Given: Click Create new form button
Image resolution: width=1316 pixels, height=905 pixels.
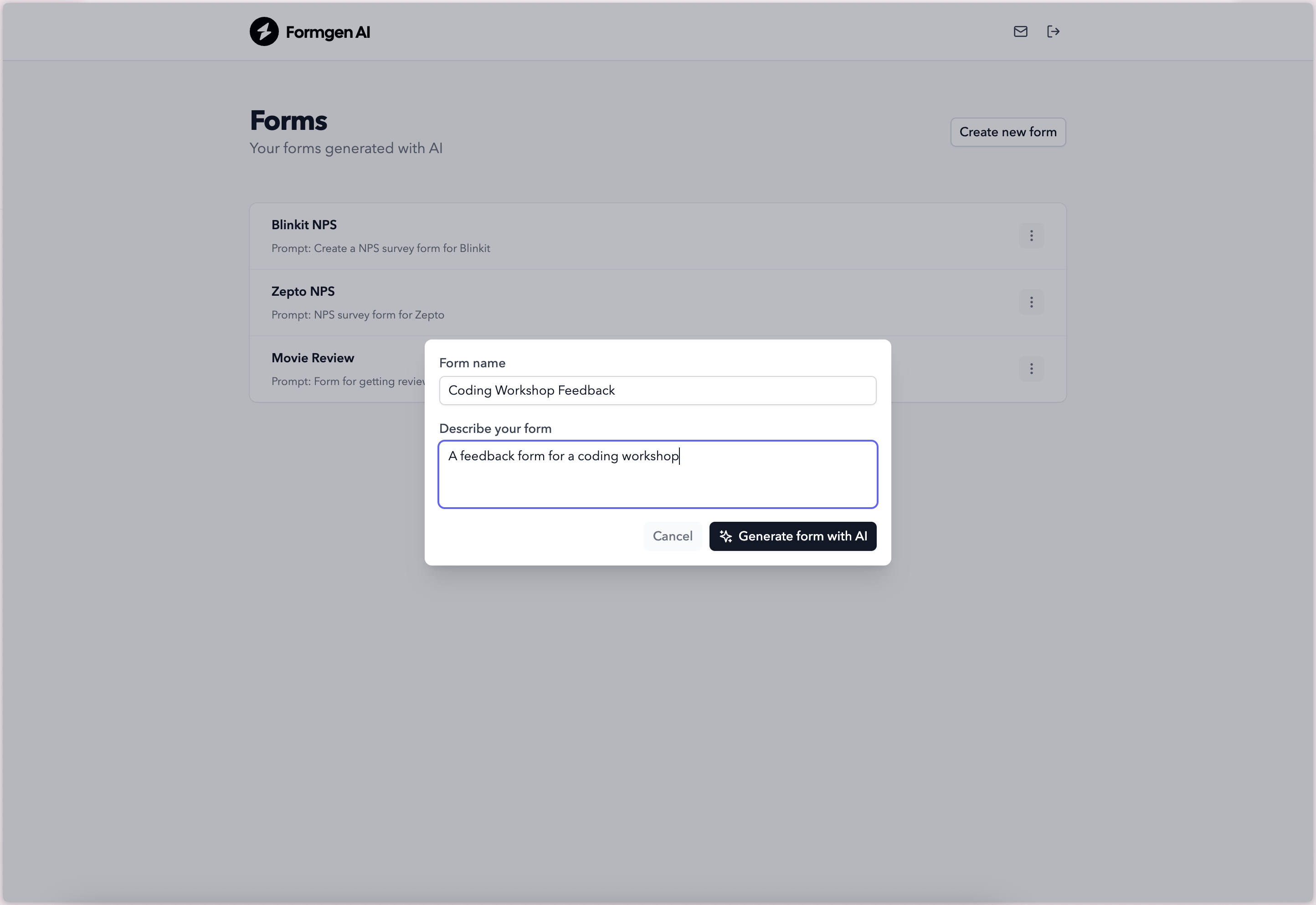Looking at the screenshot, I should (x=1008, y=132).
